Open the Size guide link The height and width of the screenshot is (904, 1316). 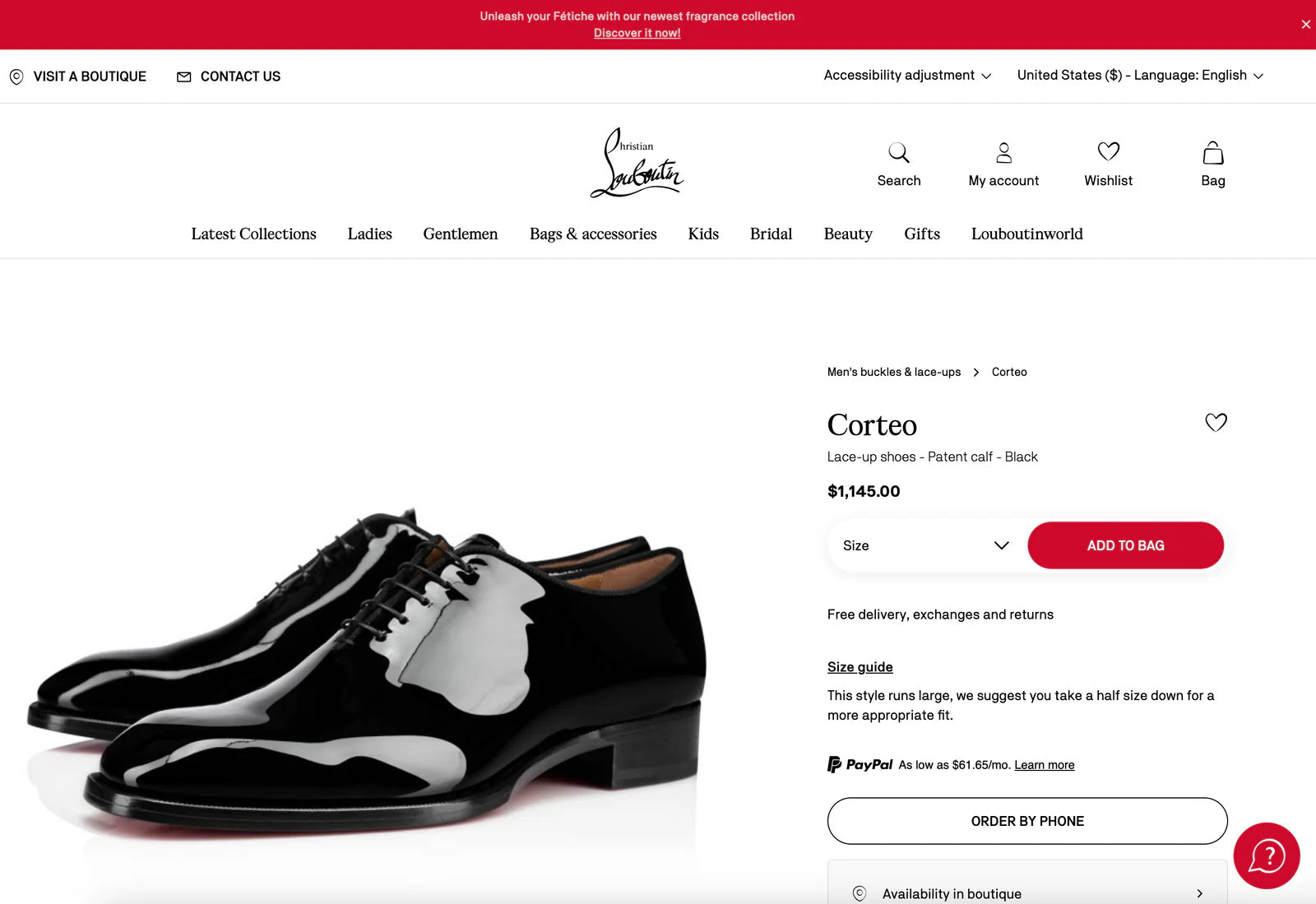860,666
